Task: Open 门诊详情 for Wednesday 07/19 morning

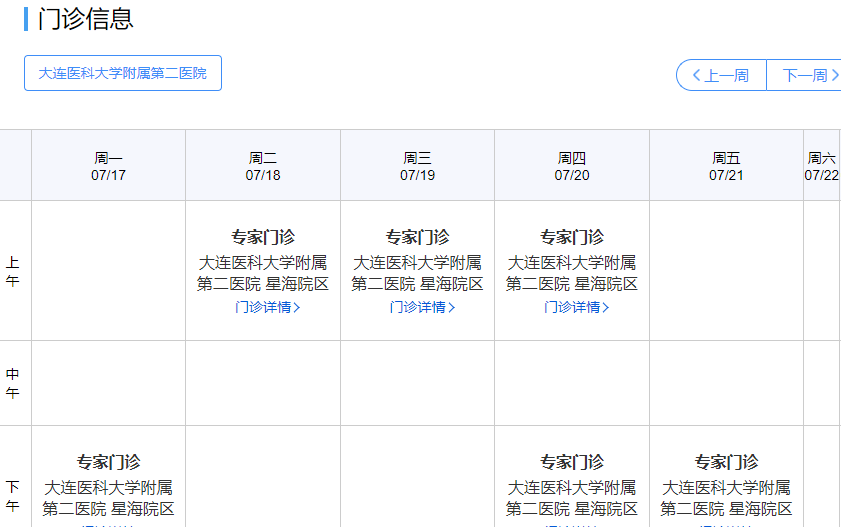Action: [x=417, y=308]
